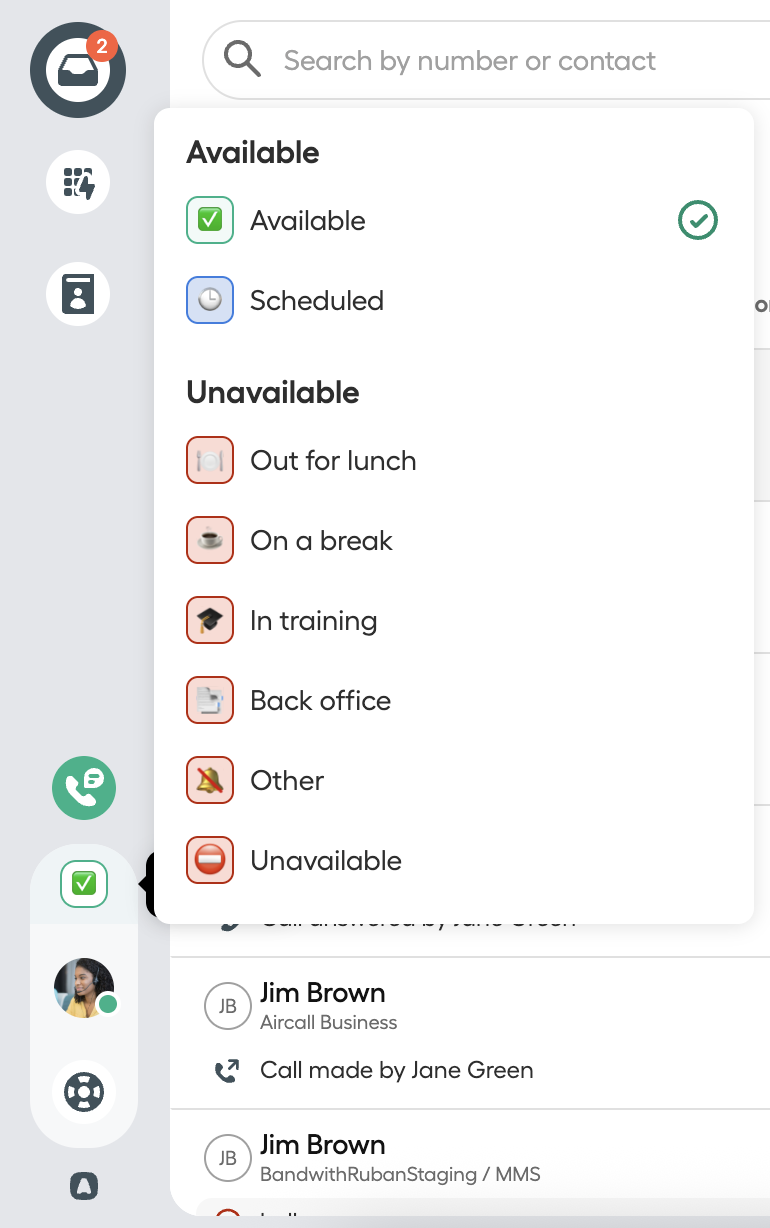The height and width of the screenshot is (1228, 770).
Task: Pick the Back office status
Action: tap(453, 700)
